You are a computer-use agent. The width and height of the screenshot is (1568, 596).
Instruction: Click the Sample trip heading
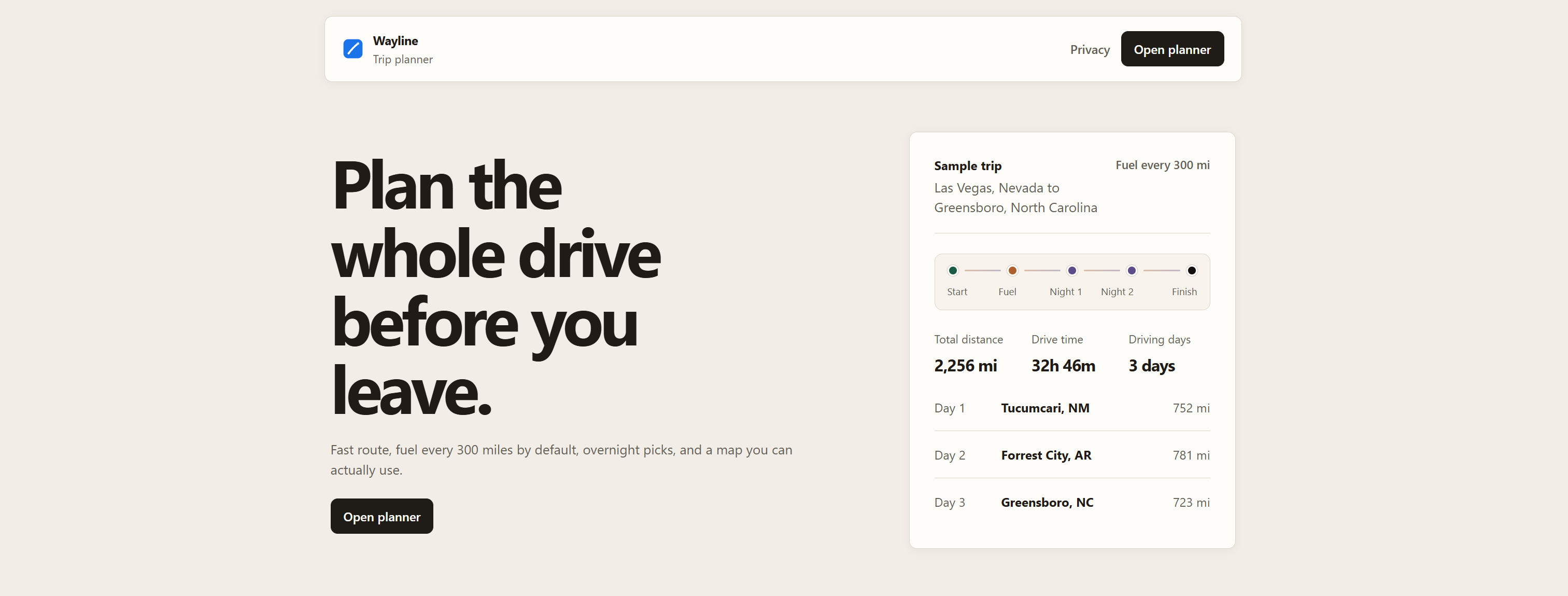point(967,166)
